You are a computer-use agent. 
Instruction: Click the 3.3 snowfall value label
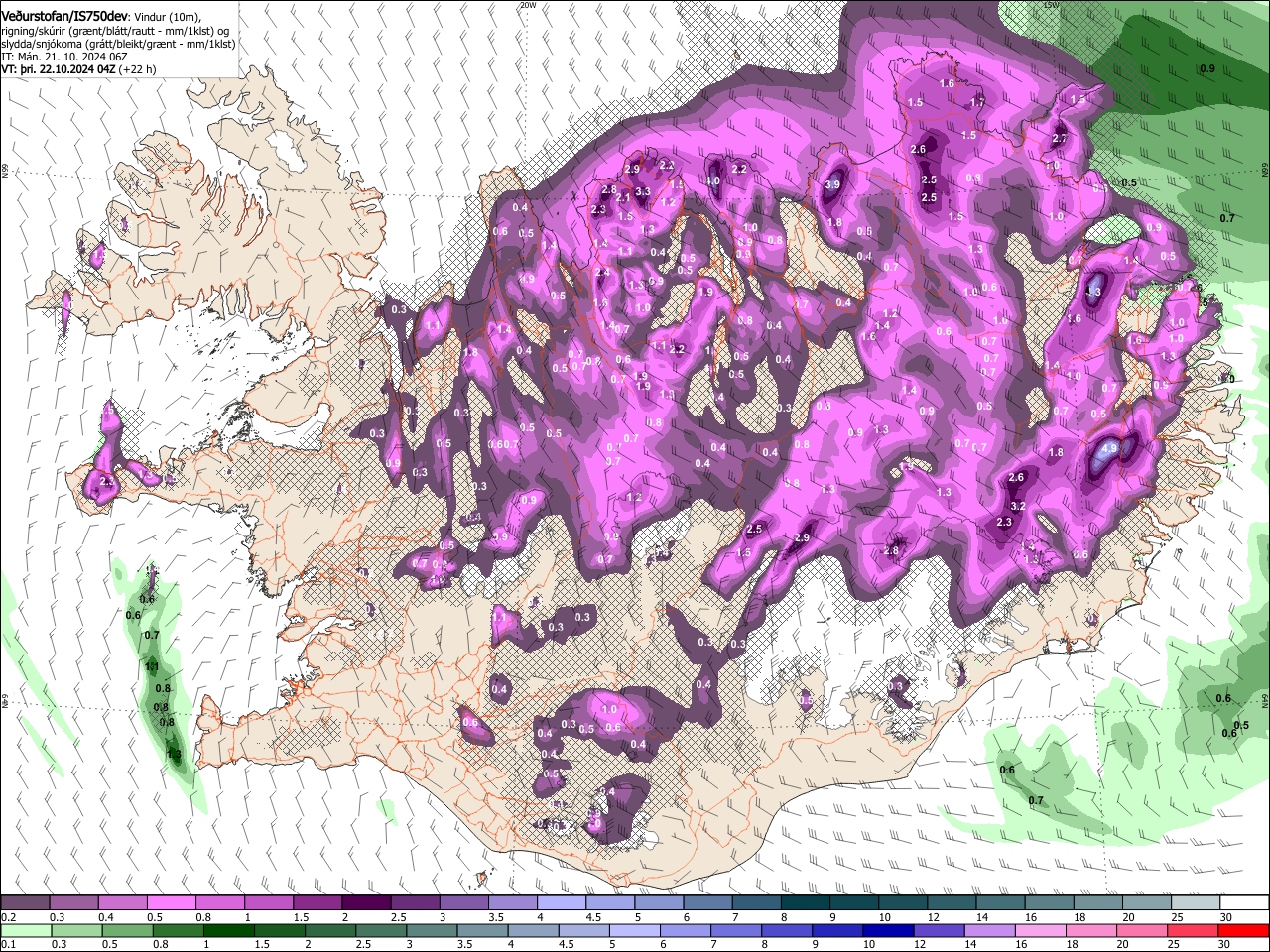tap(642, 191)
